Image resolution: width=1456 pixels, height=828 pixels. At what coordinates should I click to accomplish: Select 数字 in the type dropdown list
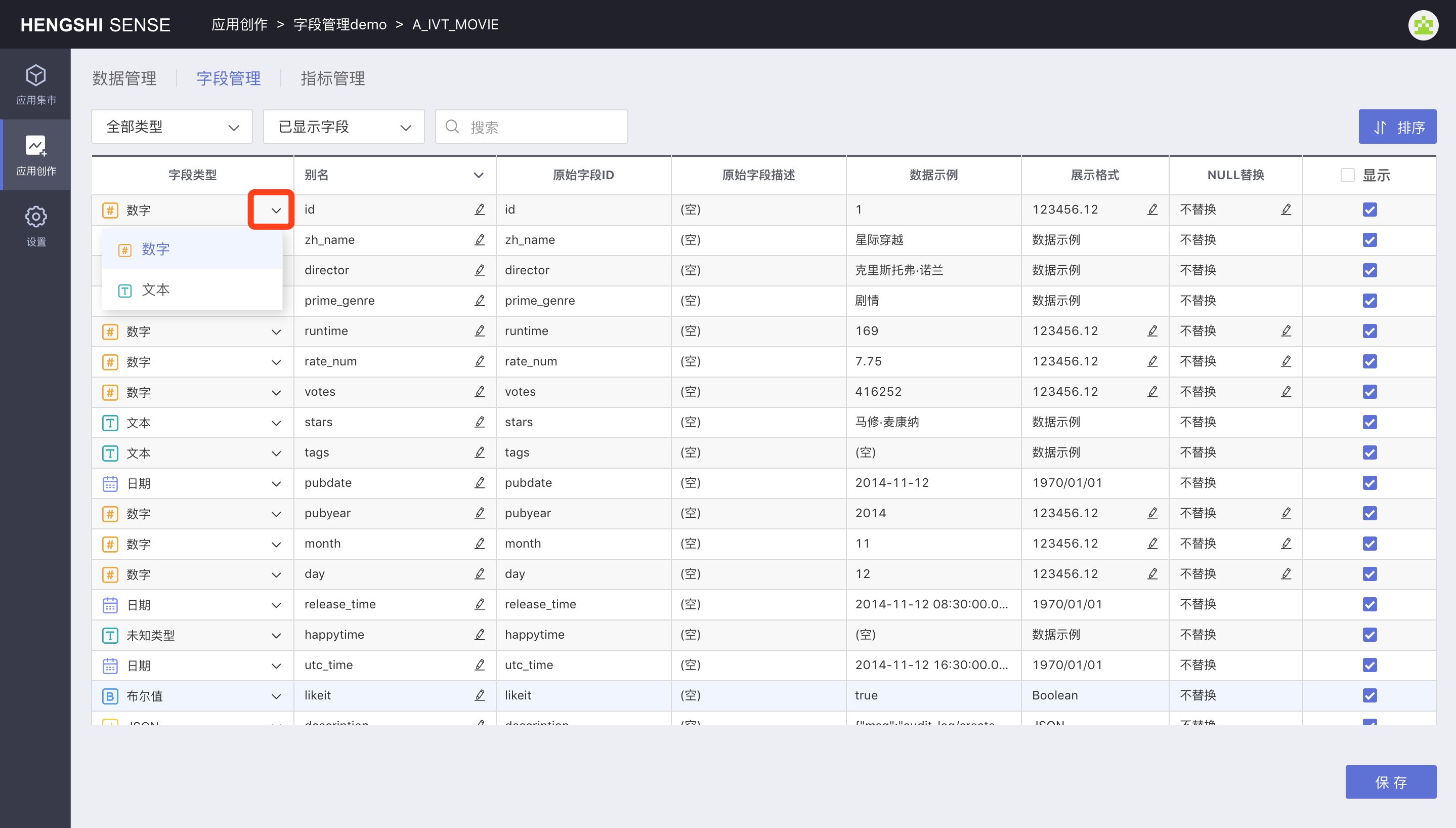[x=192, y=249]
